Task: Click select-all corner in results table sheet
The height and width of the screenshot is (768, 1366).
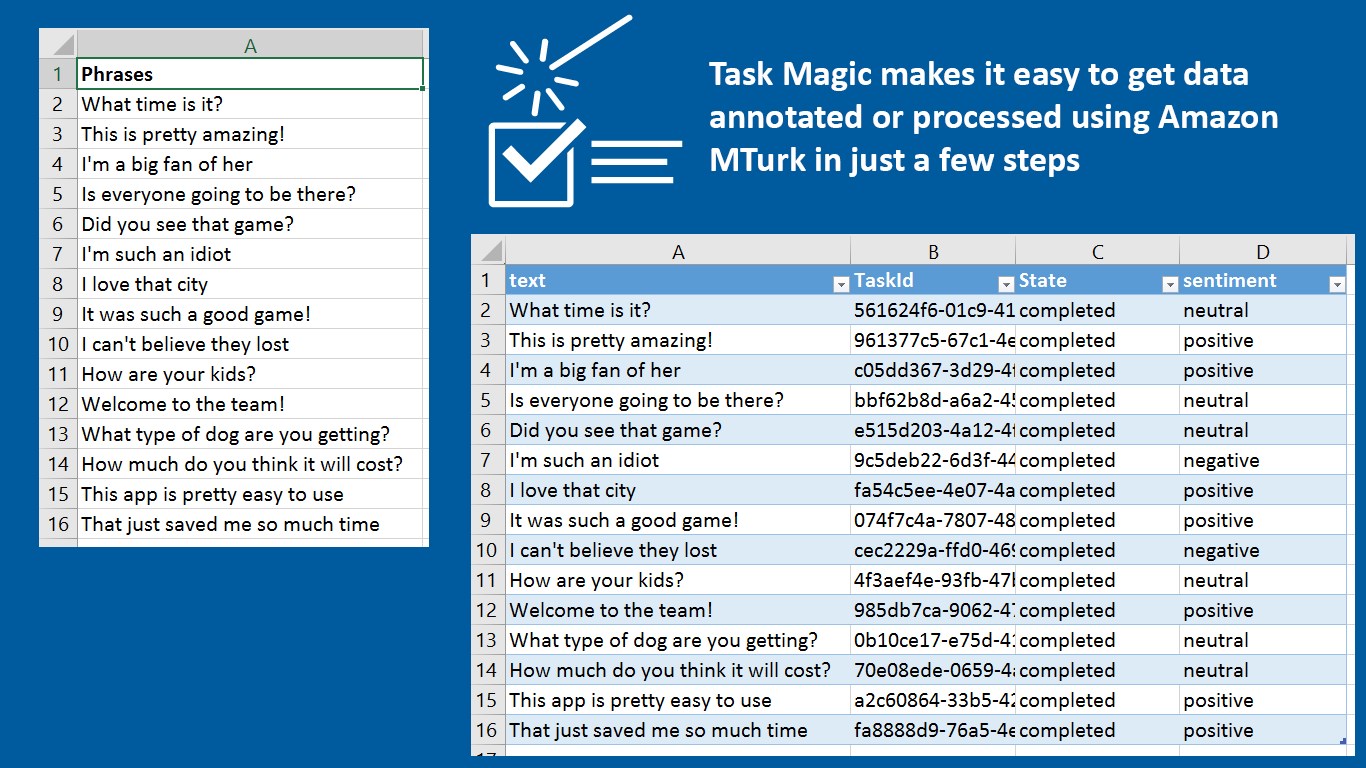Action: point(488,252)
